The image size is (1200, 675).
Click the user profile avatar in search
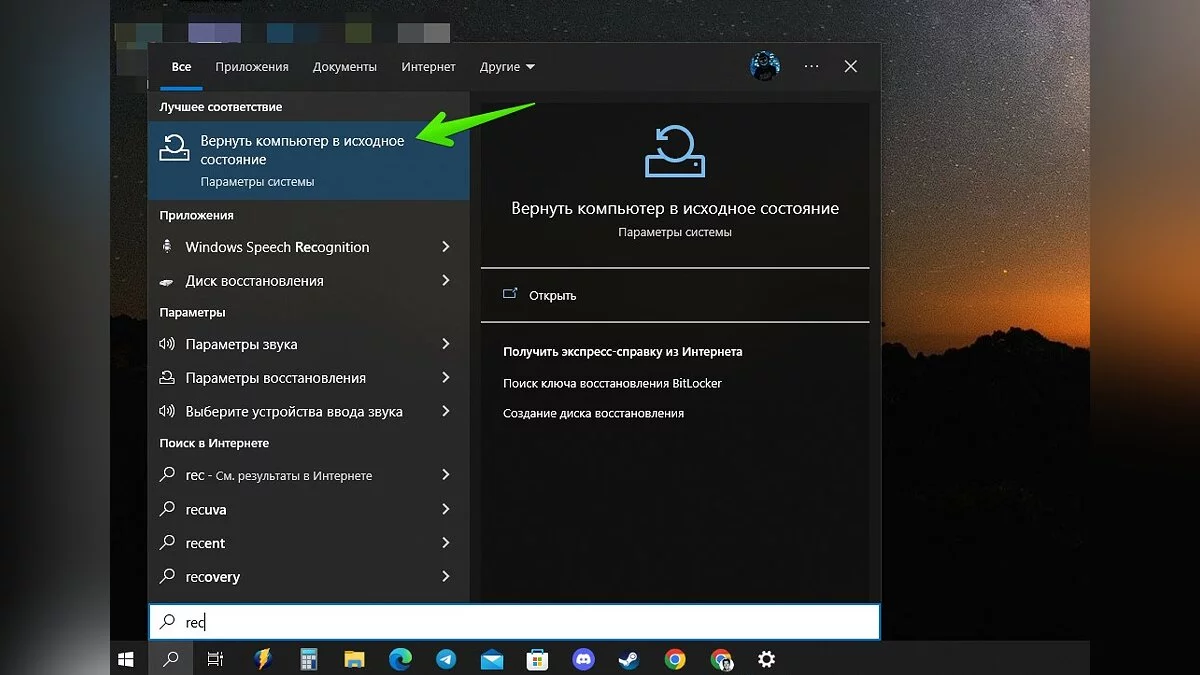tap(764, 67)
